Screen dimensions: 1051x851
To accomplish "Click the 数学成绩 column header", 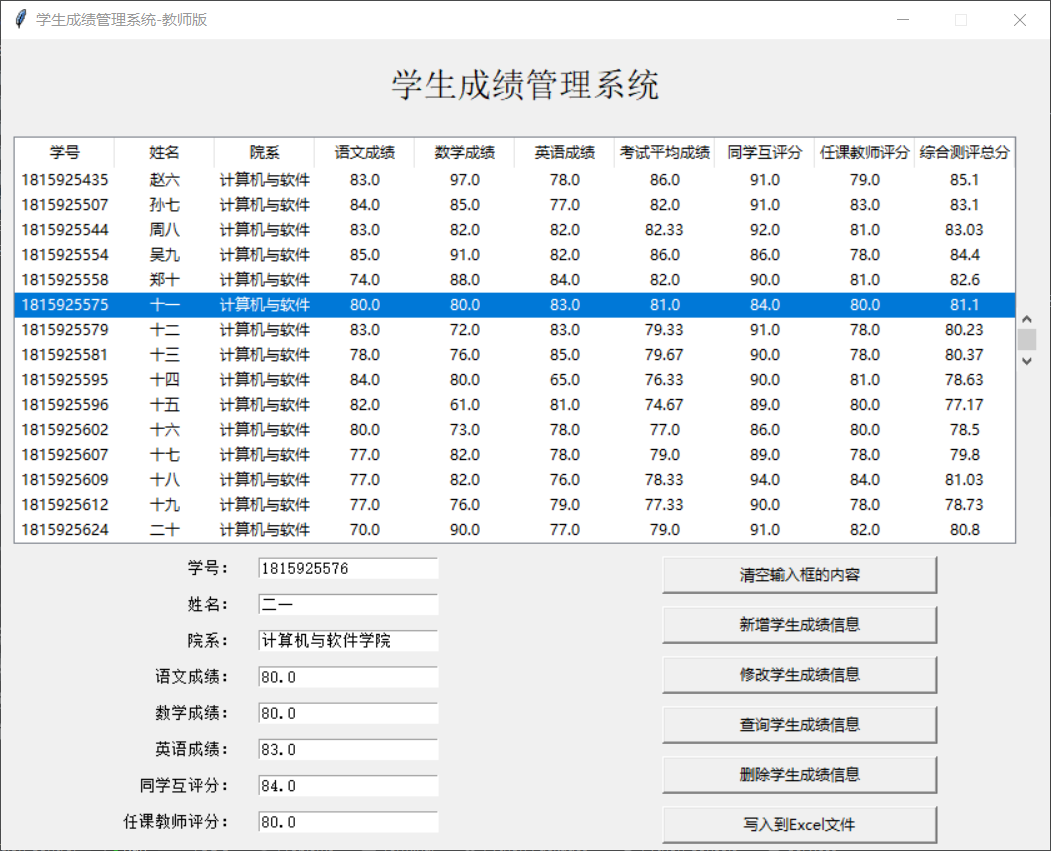I will tap(464, 153).
